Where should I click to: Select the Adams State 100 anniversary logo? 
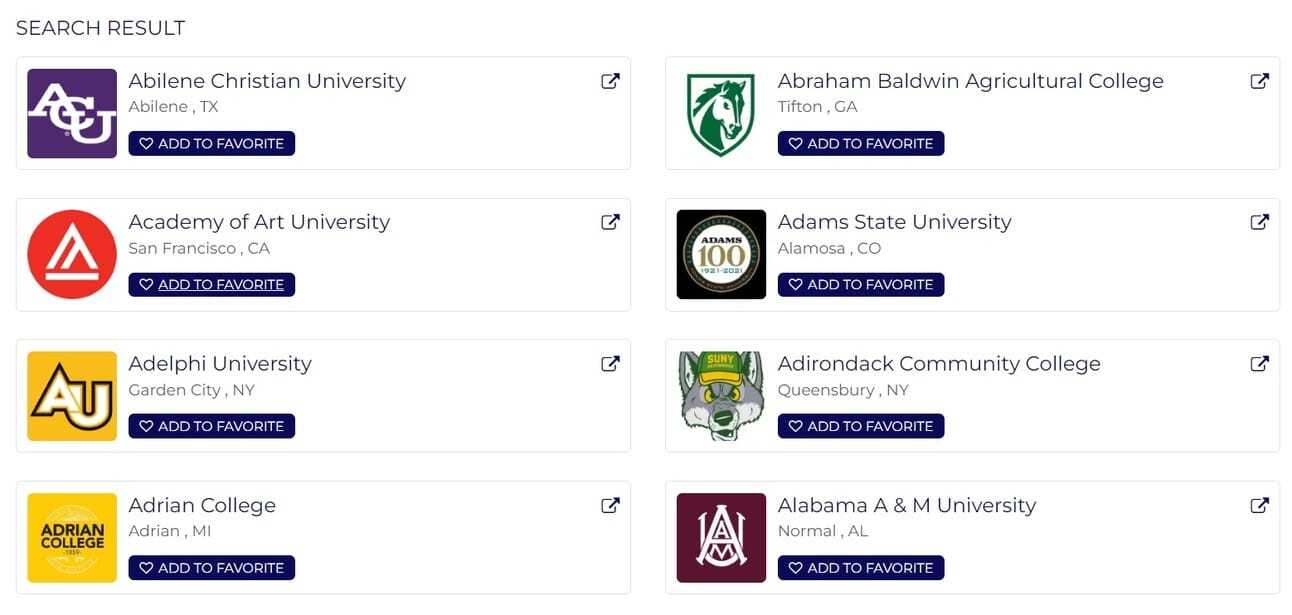721,254
